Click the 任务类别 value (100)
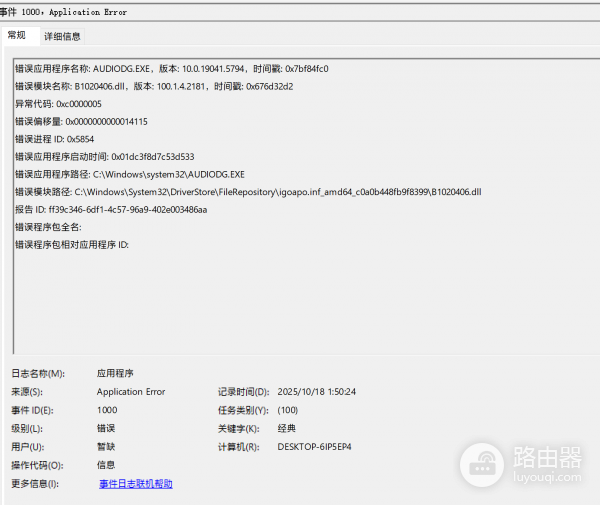This screenshot has width=600, height=505. [288, 410]
